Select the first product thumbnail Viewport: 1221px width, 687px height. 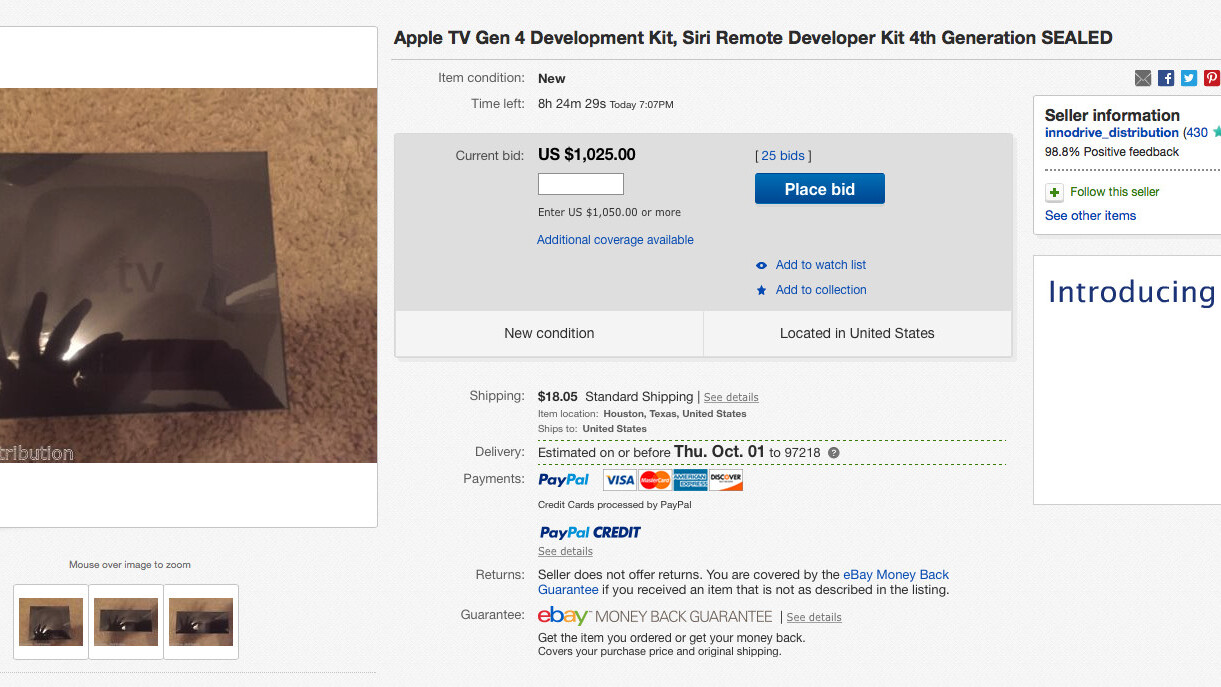click(51, 621)
